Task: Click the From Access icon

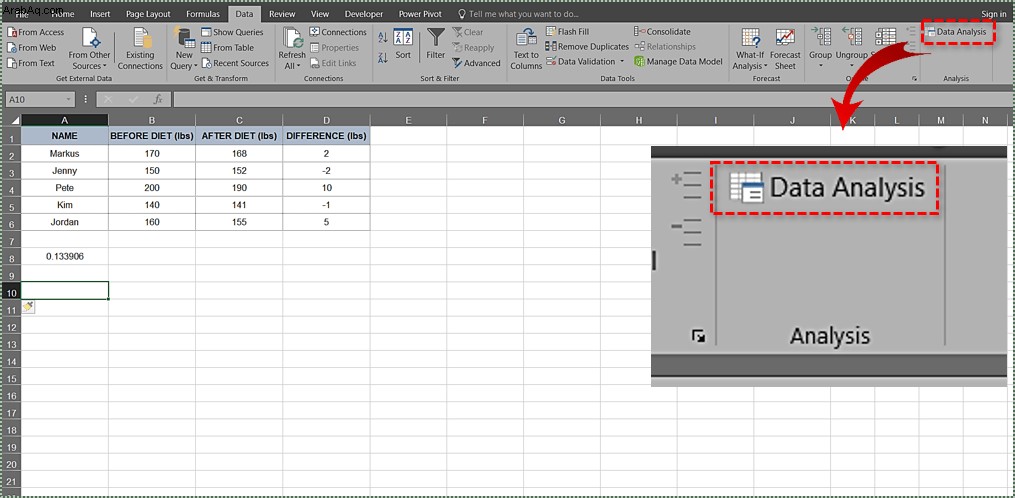Action: coord(12,32)
